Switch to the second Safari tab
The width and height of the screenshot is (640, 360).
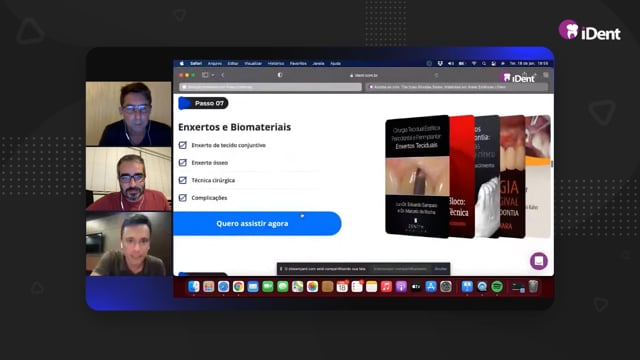pos(456,87)
